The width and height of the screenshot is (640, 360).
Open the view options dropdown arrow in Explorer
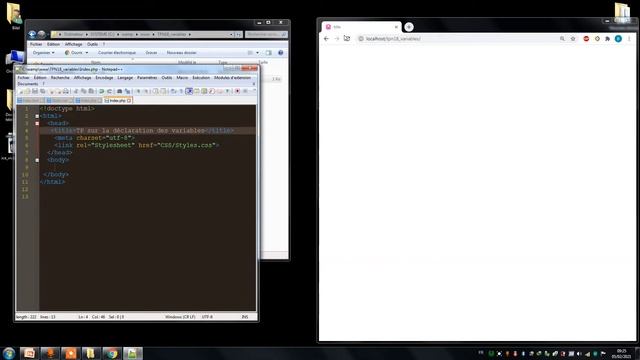258,53
